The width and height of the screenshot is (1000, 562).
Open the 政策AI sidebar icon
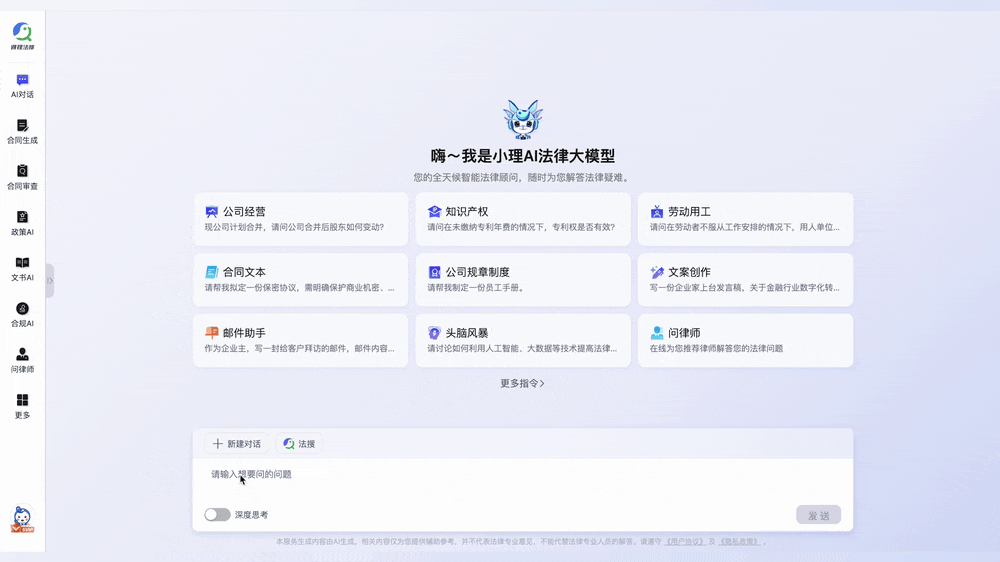tap(22, 224)
